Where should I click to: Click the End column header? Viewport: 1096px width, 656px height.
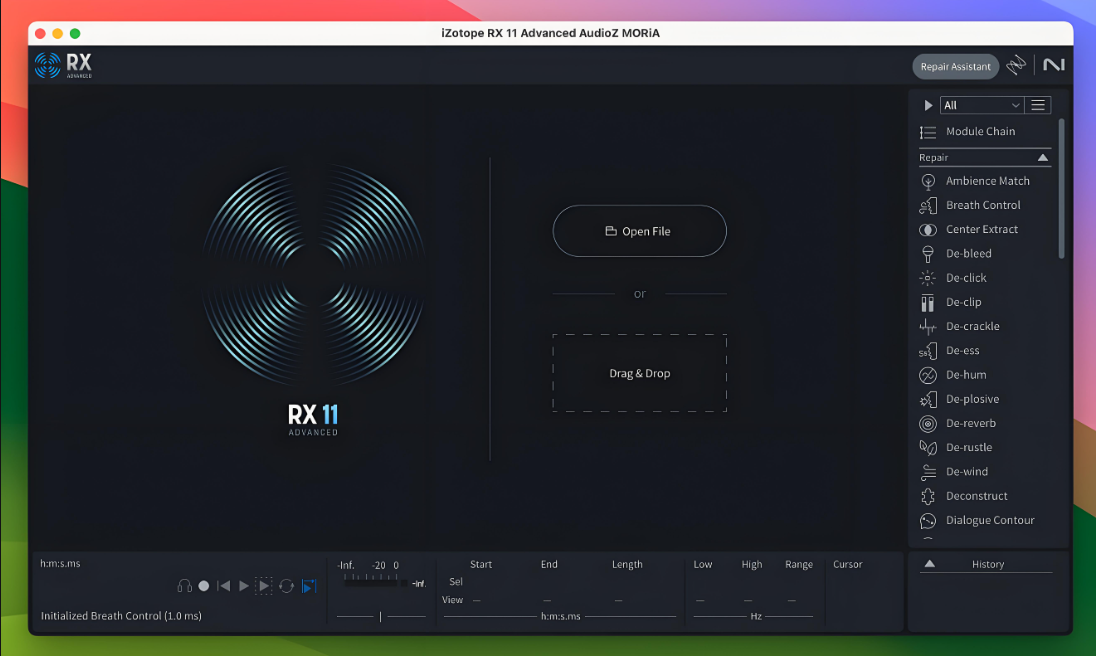pos(549,564)
